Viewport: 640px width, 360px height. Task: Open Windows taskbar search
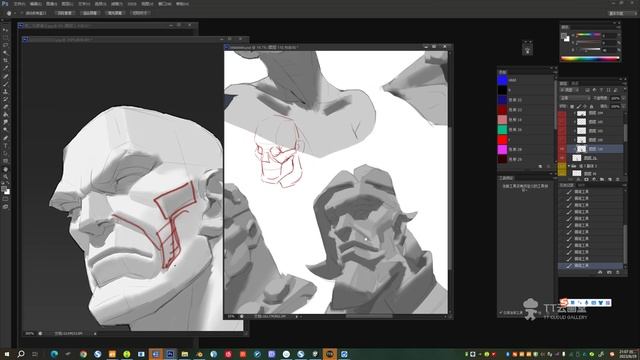pyautogui.click(x=21, y=354)
